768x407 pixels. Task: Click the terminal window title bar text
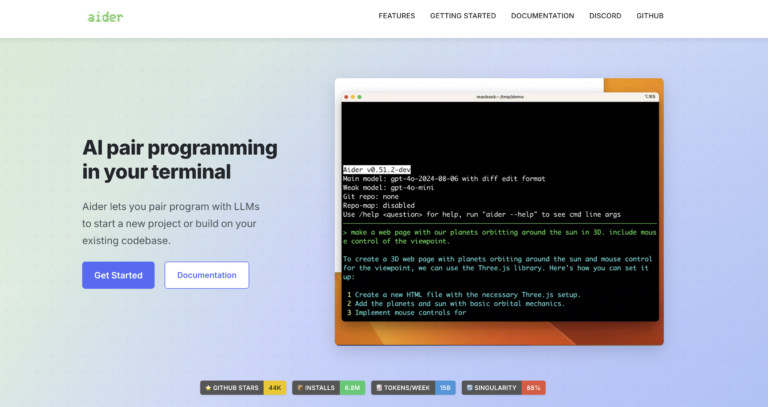(500, 97)
